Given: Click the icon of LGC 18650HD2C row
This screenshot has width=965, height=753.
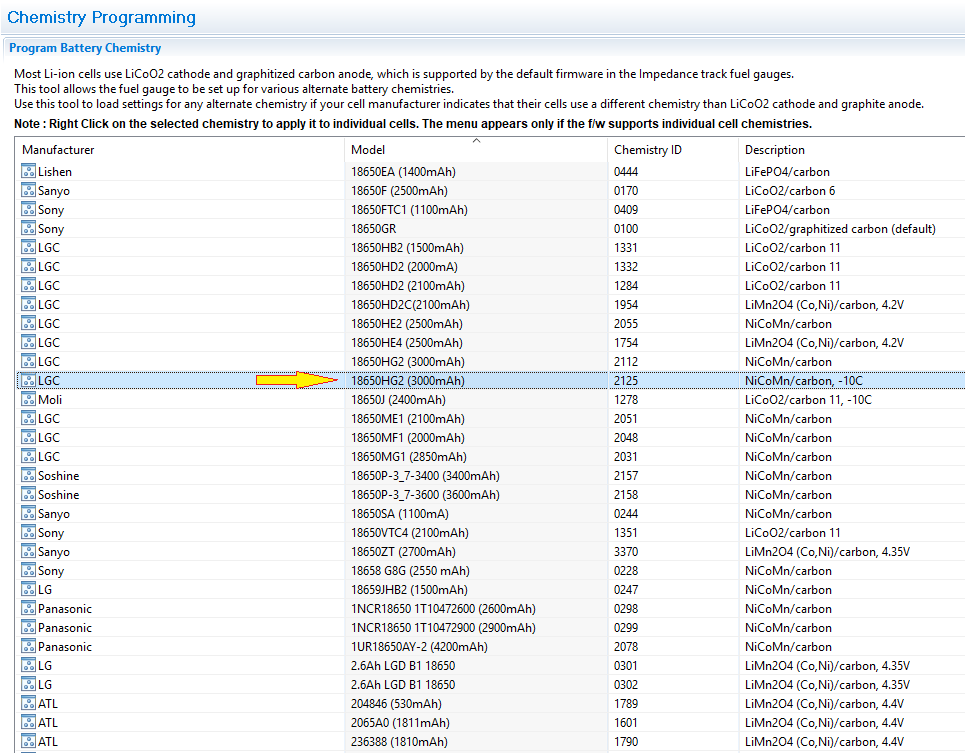Looking at the screenshot, I should click(28, 304).
